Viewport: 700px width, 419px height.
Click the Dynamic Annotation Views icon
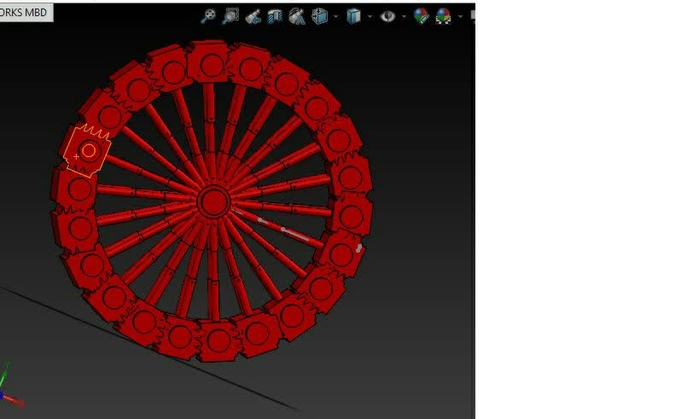click(298, 16)
